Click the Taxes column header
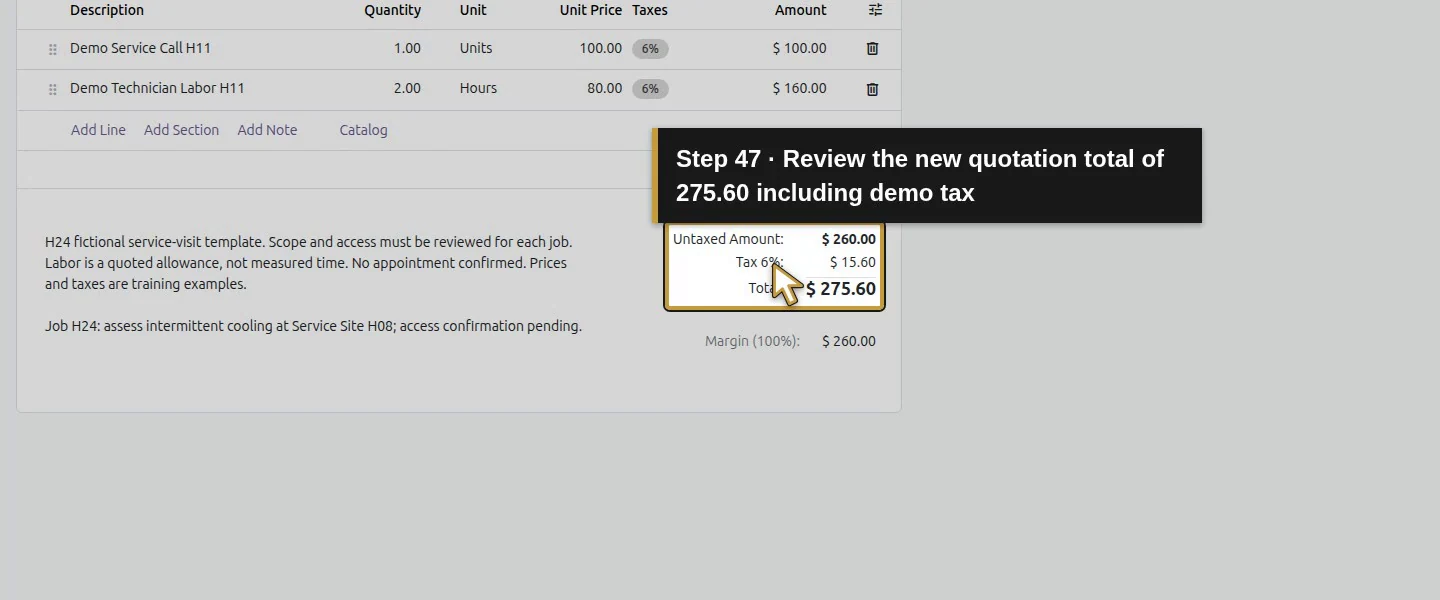Viewport: 1440px width, 600px height. [x=650, y=10]
